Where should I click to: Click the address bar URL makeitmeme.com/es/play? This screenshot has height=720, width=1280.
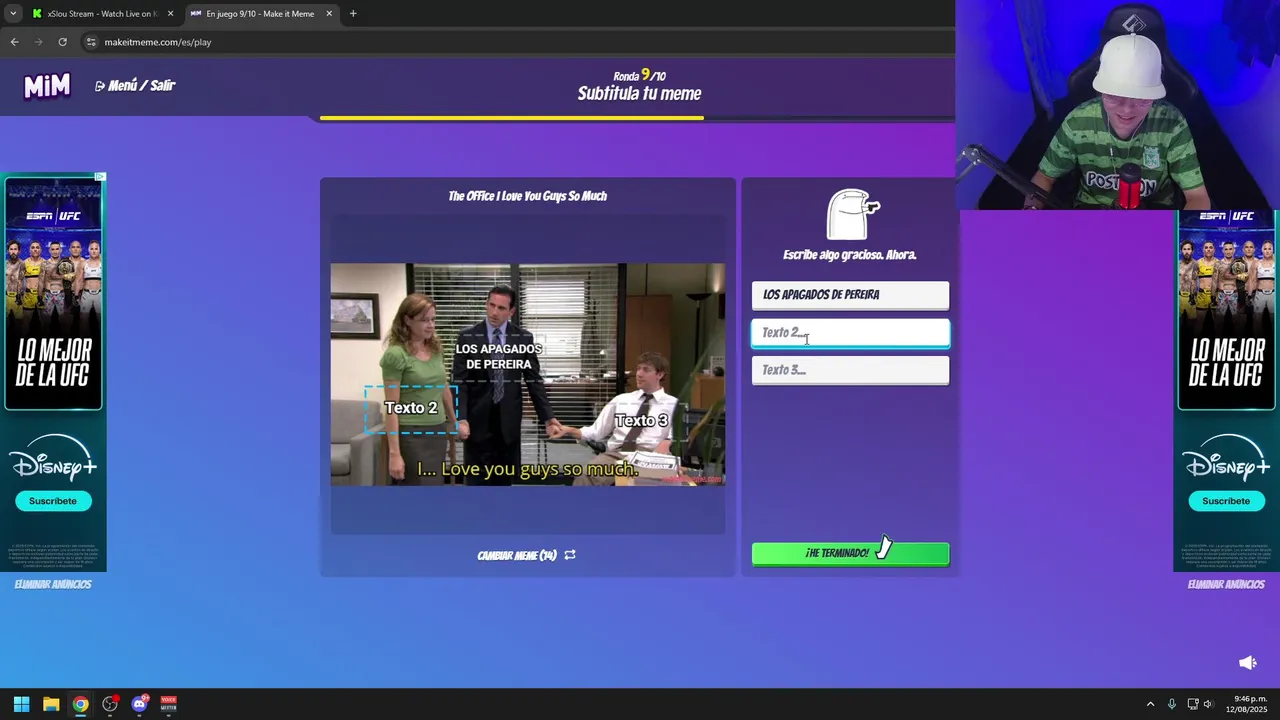pyautogui.click(x=158, y=42)
